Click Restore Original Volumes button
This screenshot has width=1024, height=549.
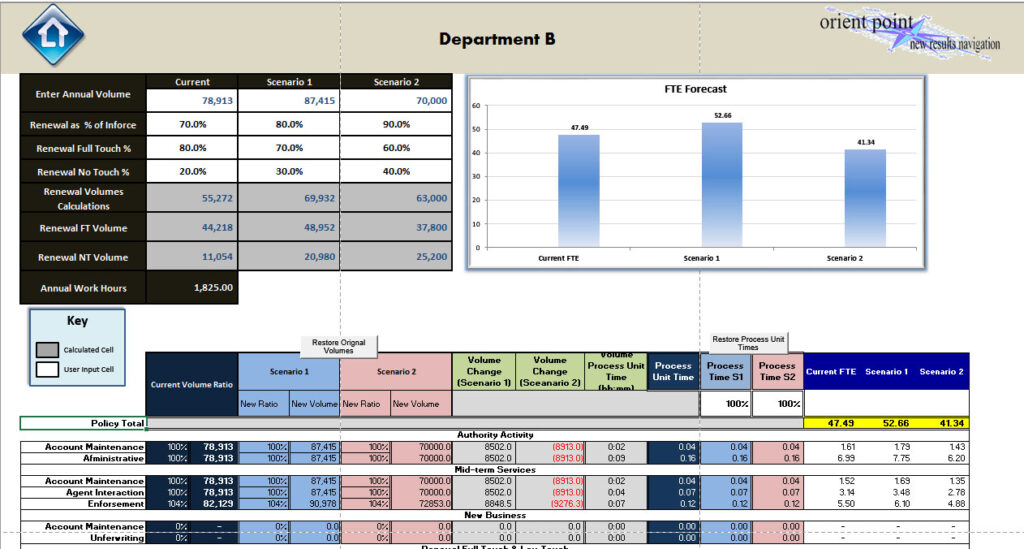click(338, 347)
